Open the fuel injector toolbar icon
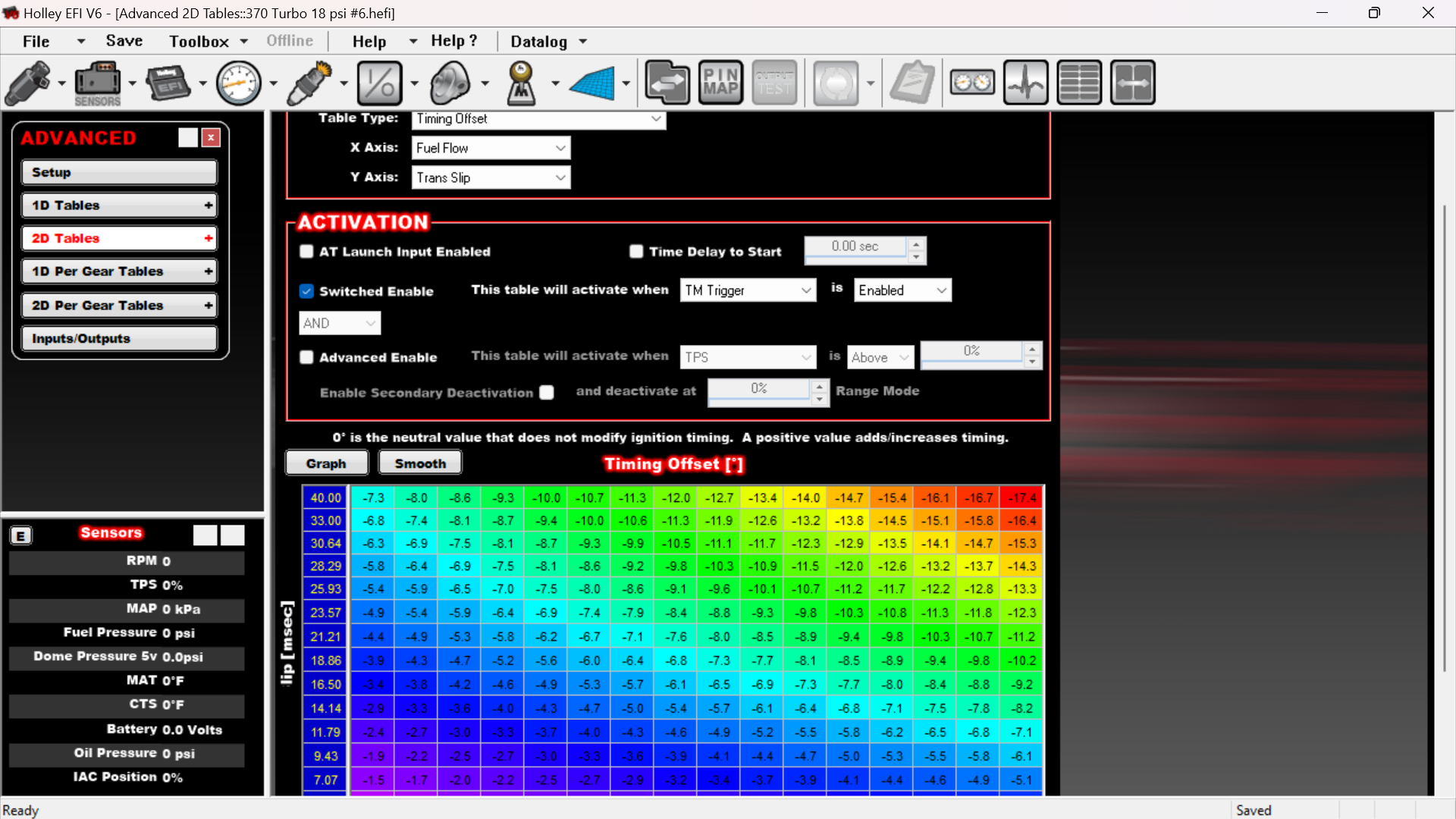The width and height of the screenshot is (1456, 819). 28,83
